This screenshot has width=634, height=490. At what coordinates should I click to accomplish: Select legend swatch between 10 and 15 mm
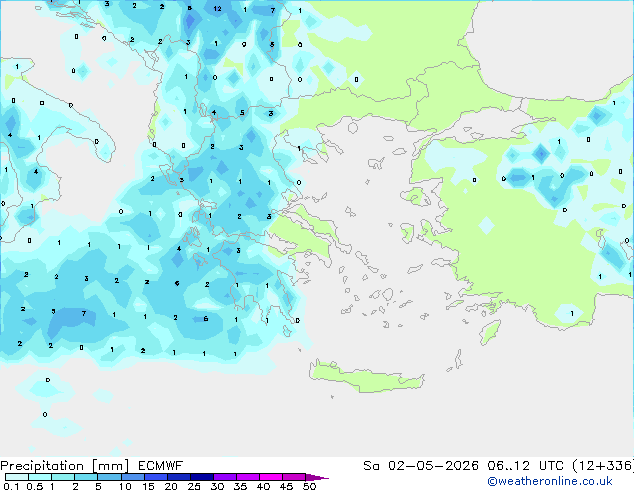pos(132,477)
